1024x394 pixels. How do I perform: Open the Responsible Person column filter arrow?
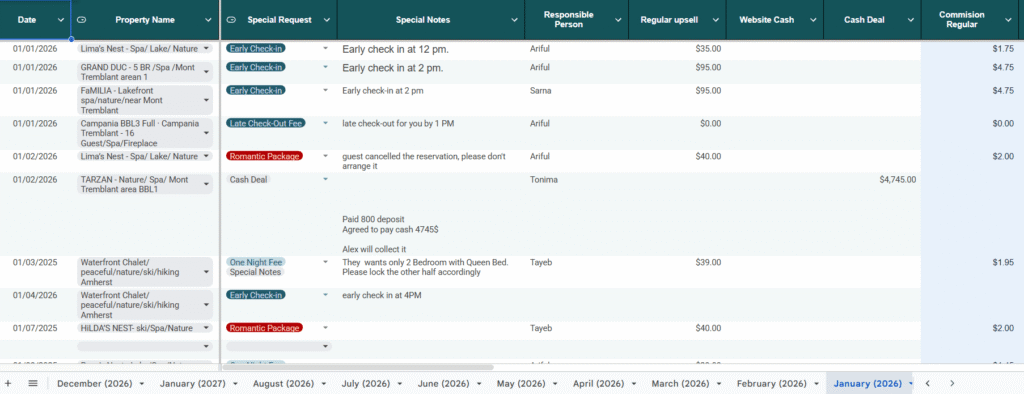point(618,20)
